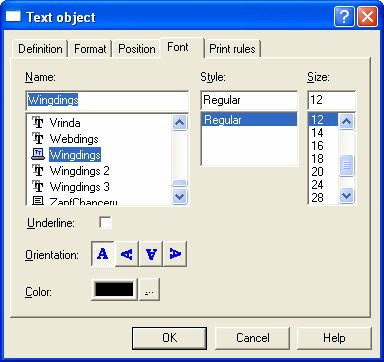Select Wingdings 2 in font list

tap(80, 171)
